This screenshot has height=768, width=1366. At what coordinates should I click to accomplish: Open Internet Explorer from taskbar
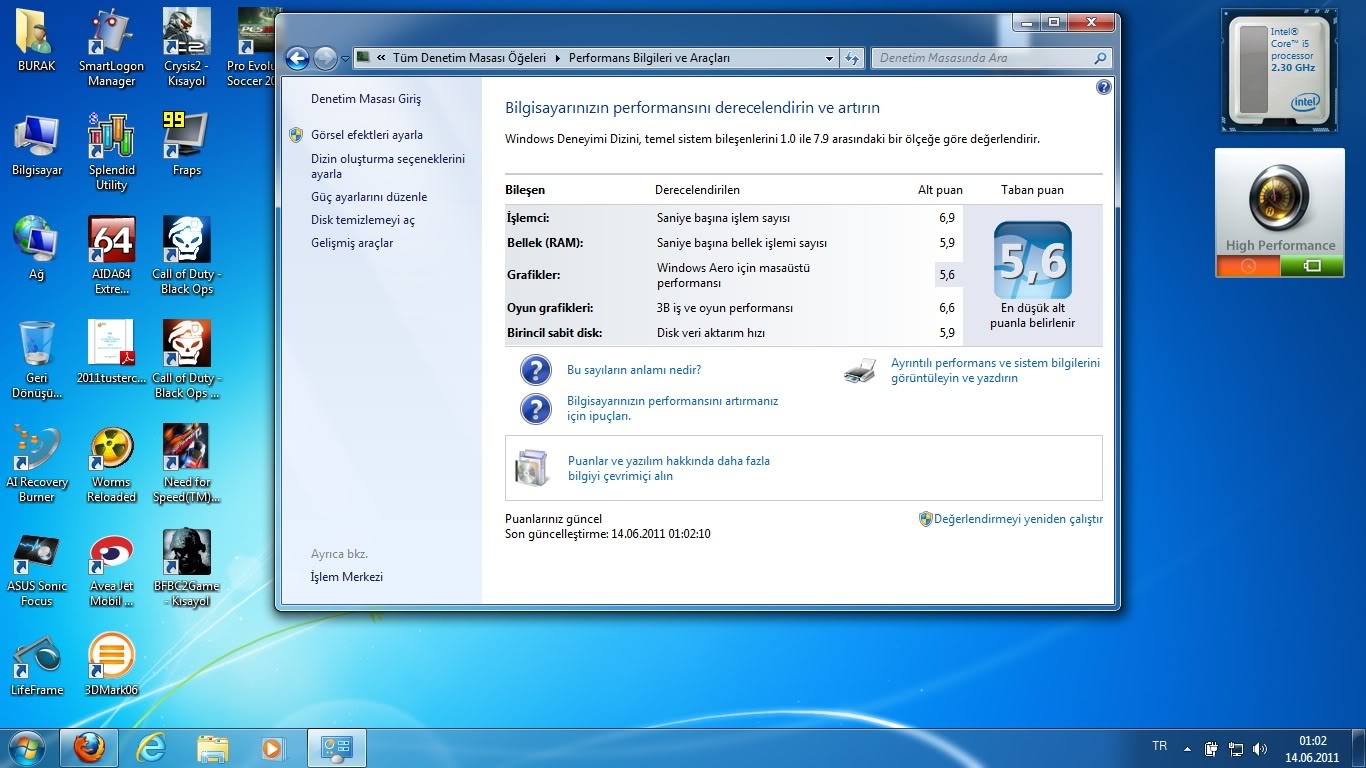coord(151,748)
